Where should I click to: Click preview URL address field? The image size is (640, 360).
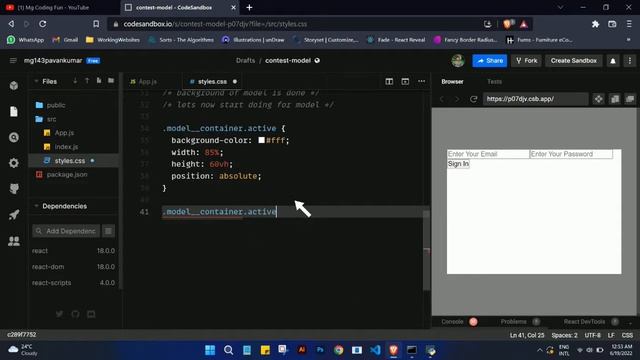coord(536,99)
